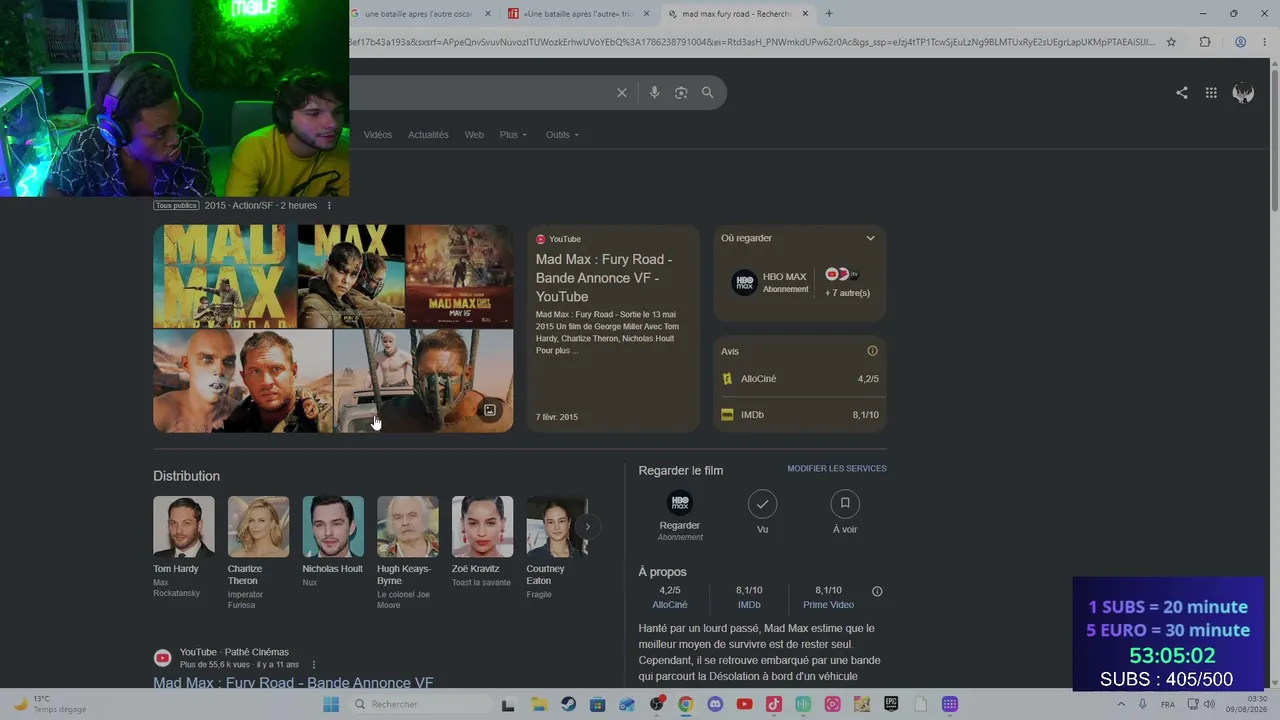Screen dimensions: 1280x720
Task: Submit search with the magnifier icon
Action: 707,92
